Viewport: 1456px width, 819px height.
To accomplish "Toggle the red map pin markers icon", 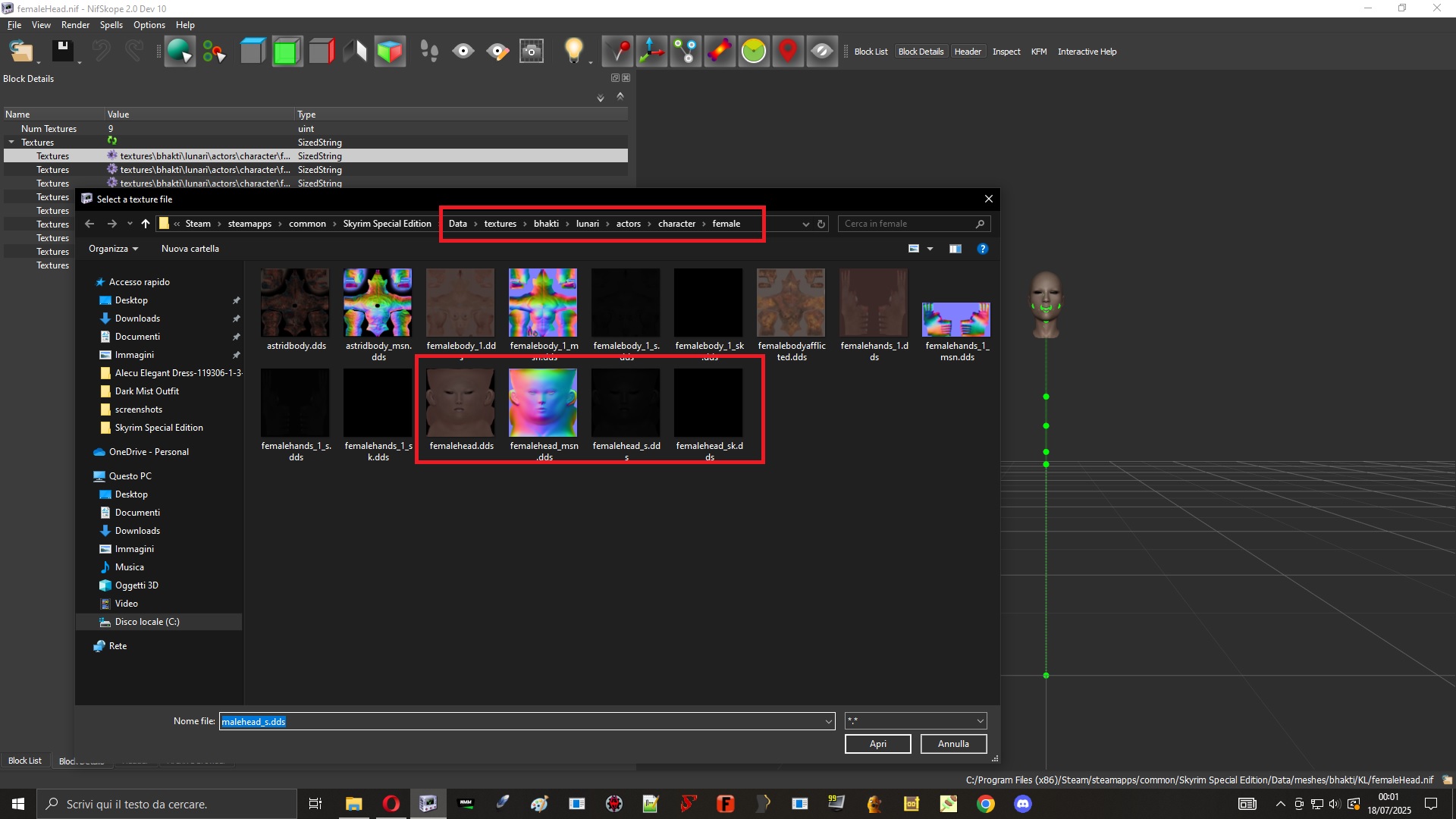I will 788,52.
